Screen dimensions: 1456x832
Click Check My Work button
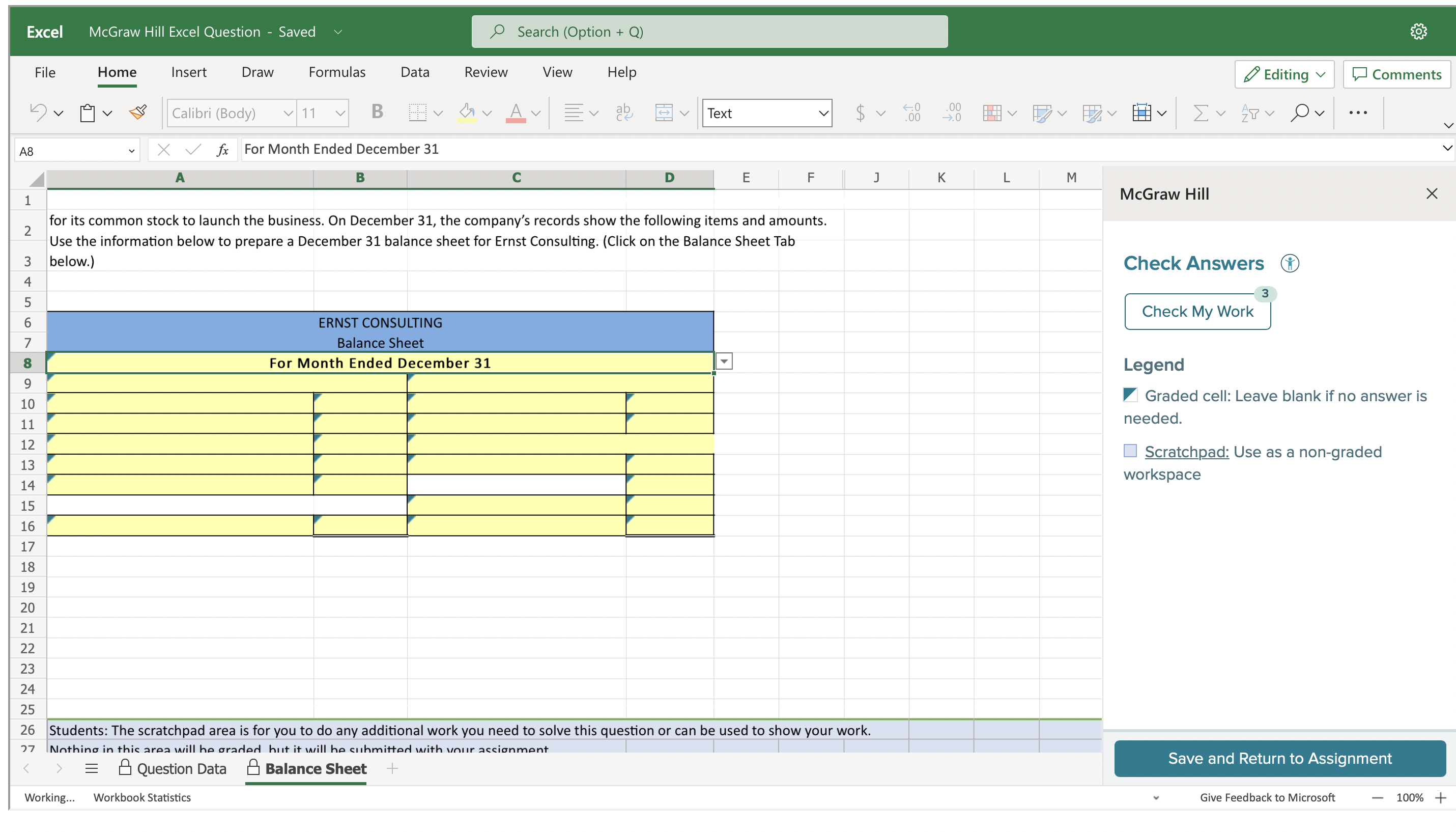point(1196,311)
